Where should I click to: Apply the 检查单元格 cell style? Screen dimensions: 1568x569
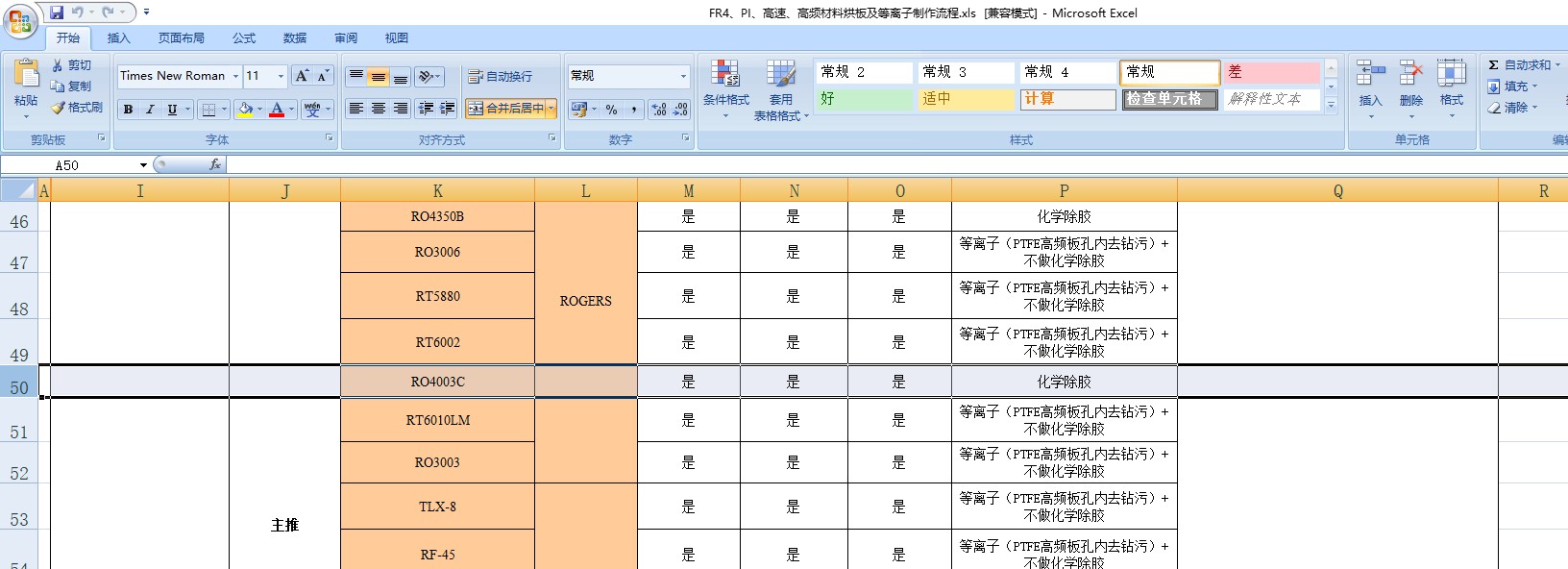1169,99
